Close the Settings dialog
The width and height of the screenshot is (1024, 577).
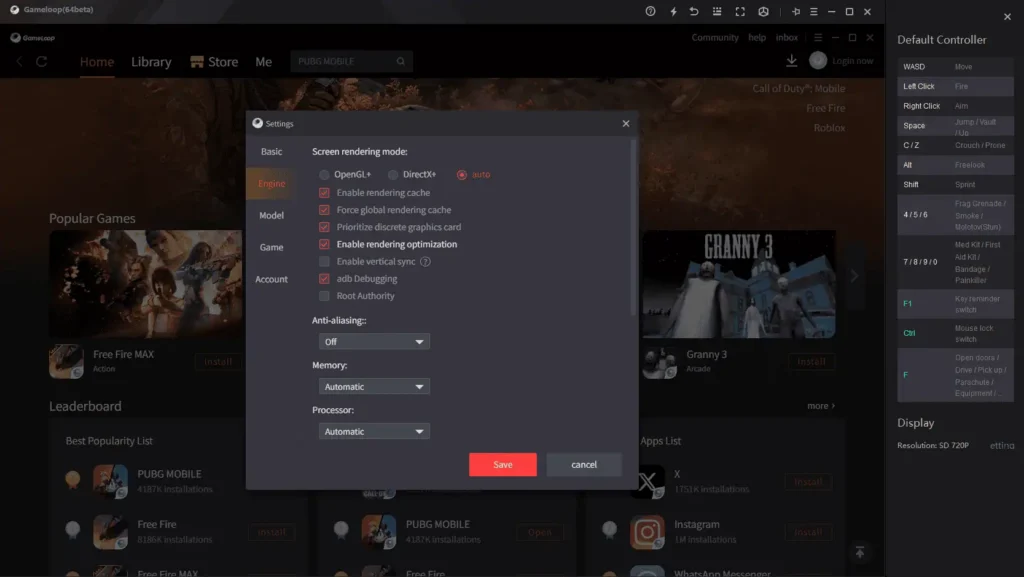pos(626,123)
